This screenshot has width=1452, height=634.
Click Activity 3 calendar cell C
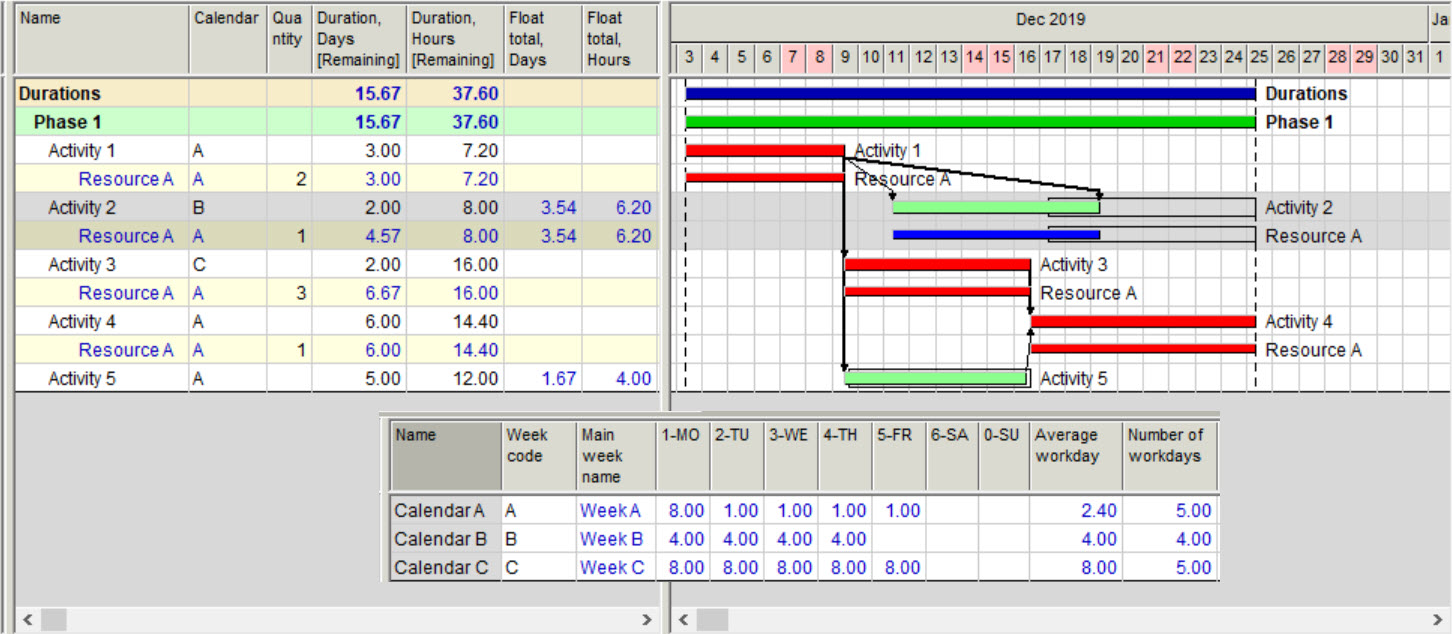(228, 265)
